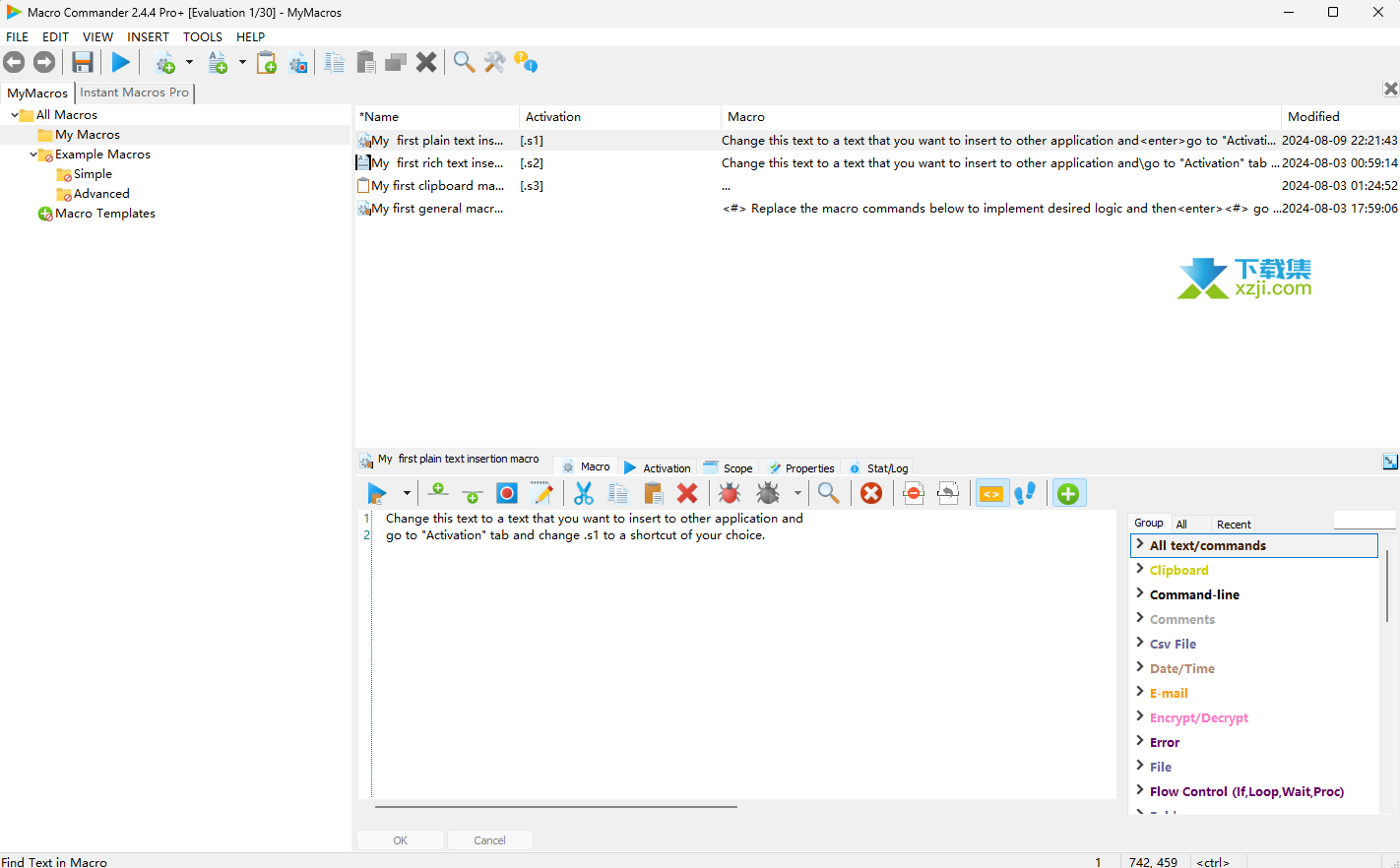Viewport: 1400px width, 868px height.
Task: Open Settings via wrench and hammer icon
Action: tap(495, 63)
